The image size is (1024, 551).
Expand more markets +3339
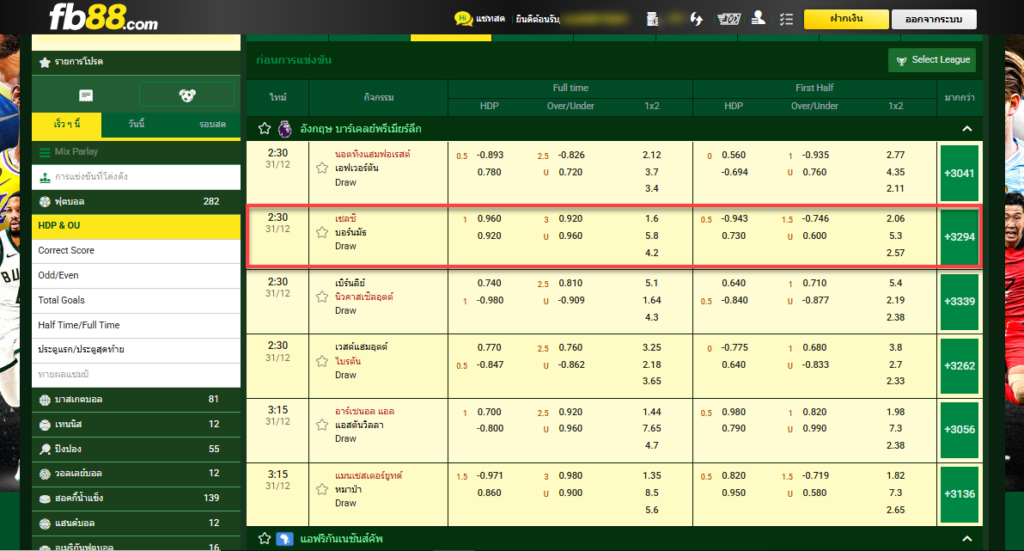point(959,302)
